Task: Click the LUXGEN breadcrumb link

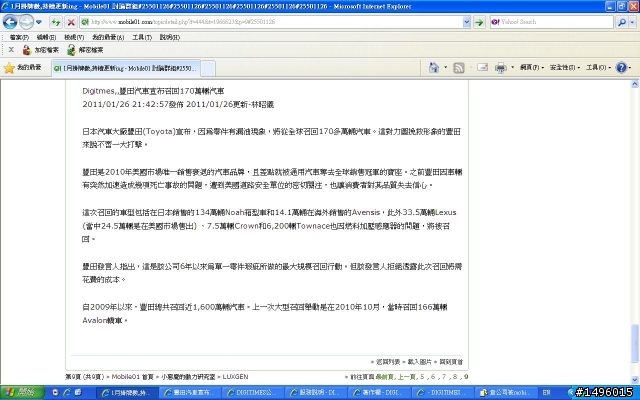Action: [235, 377]
